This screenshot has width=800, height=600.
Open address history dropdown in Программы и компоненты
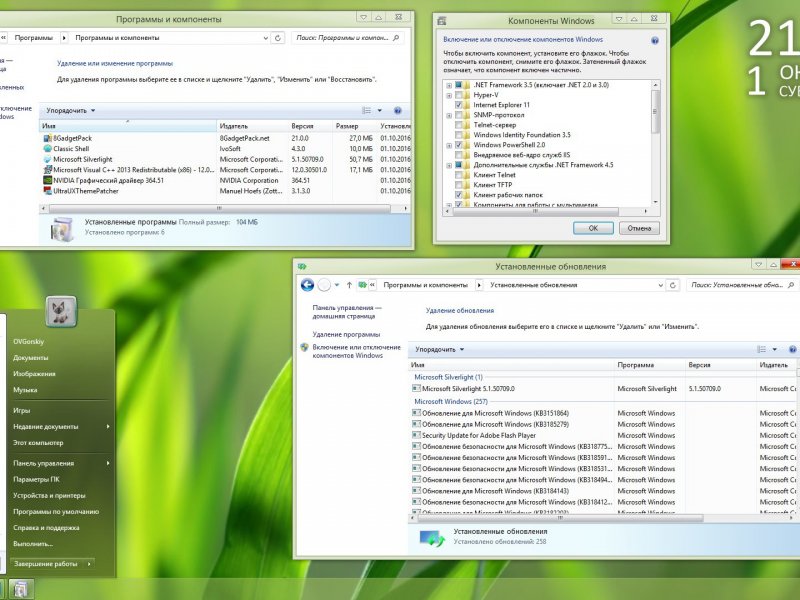(x=265, y=38)
